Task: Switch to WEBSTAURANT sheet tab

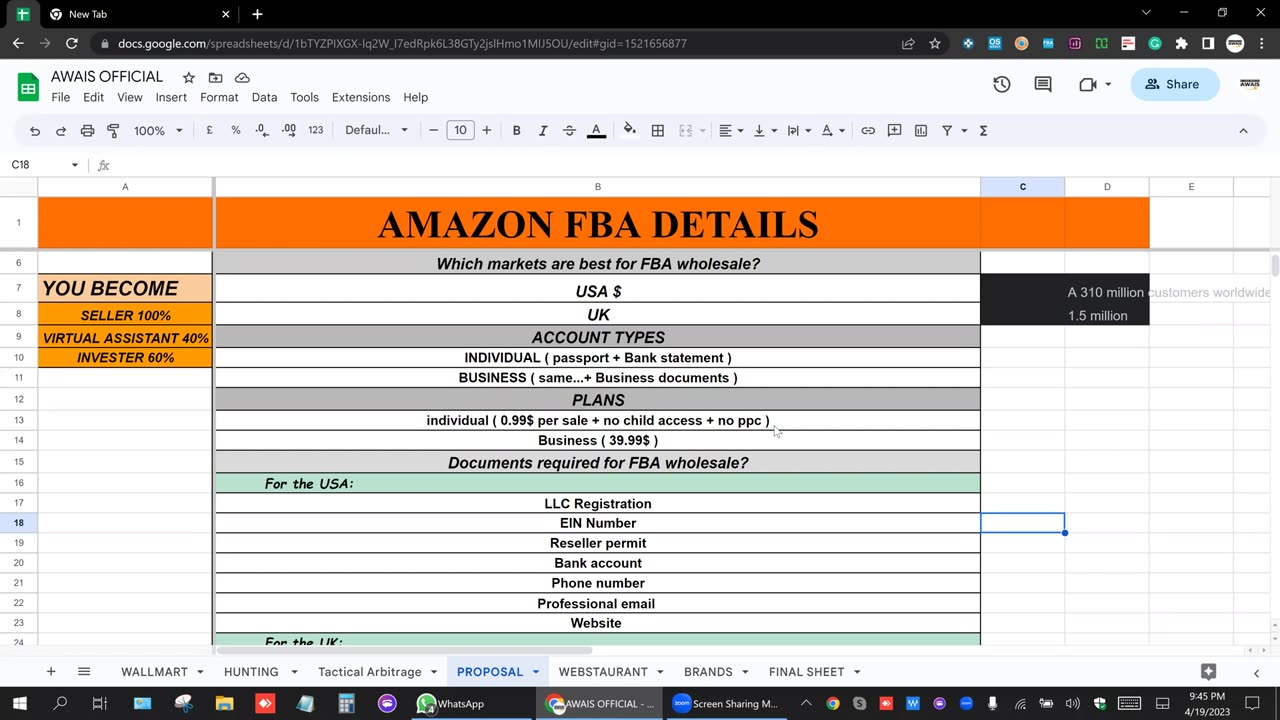Action: click(x=603, y=672)
